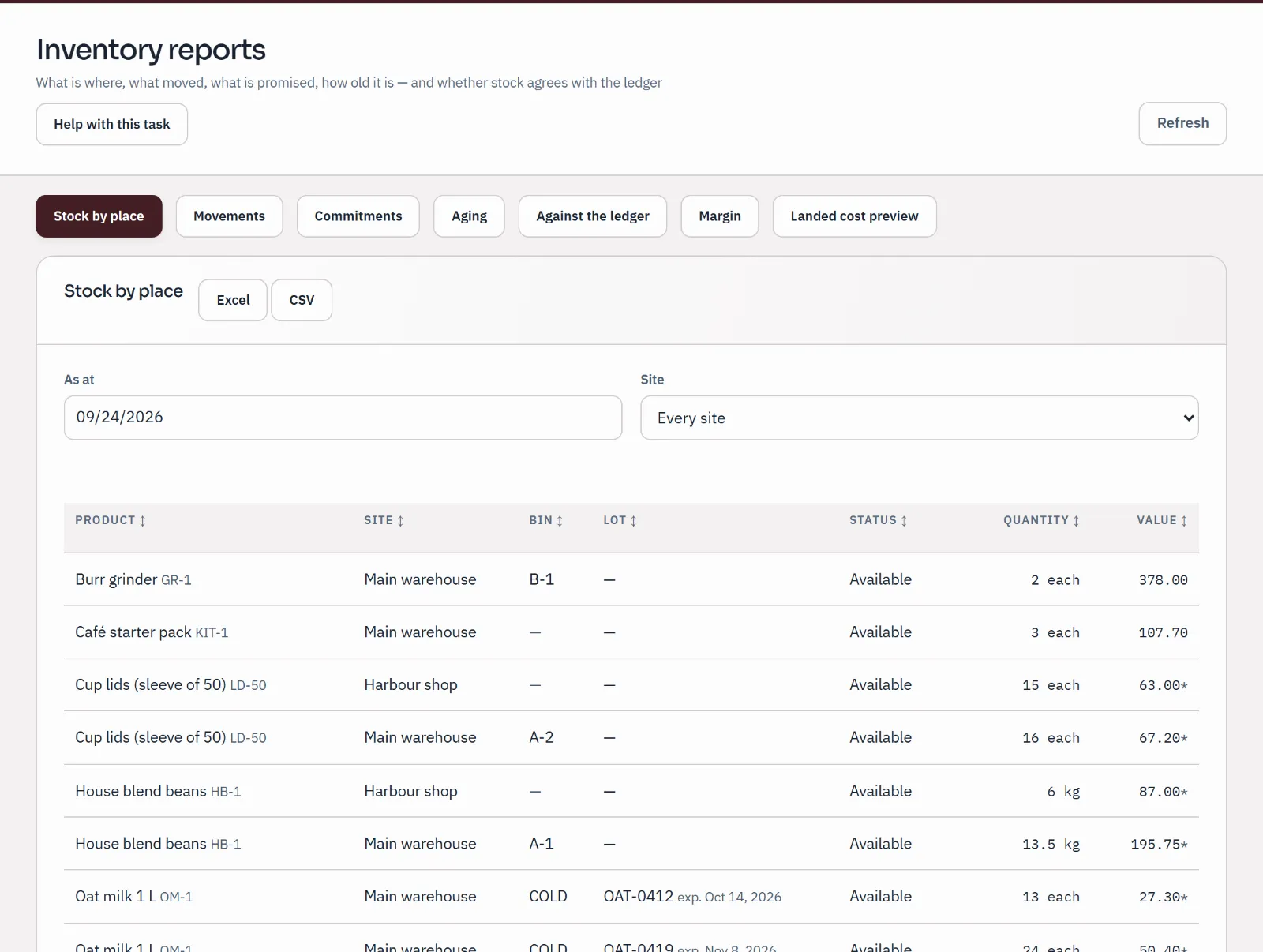
Task: Open the Landed cost preview tab
Action: pyautogui.click(x=854, y=216)
